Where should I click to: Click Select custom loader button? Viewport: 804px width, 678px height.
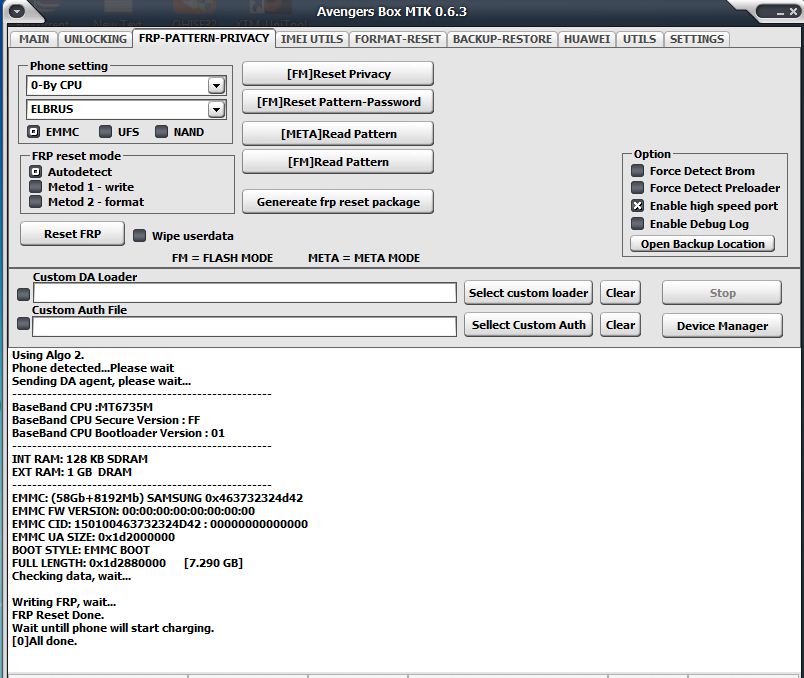click(x=528, y=293)
